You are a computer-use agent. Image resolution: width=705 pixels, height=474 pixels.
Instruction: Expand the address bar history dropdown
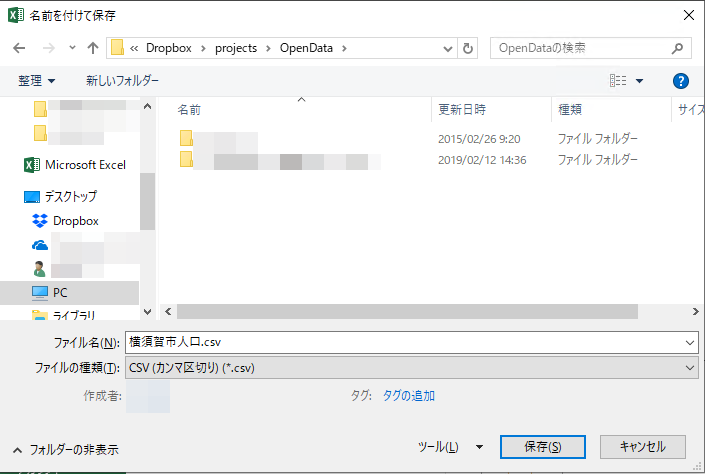coord(446,48)
